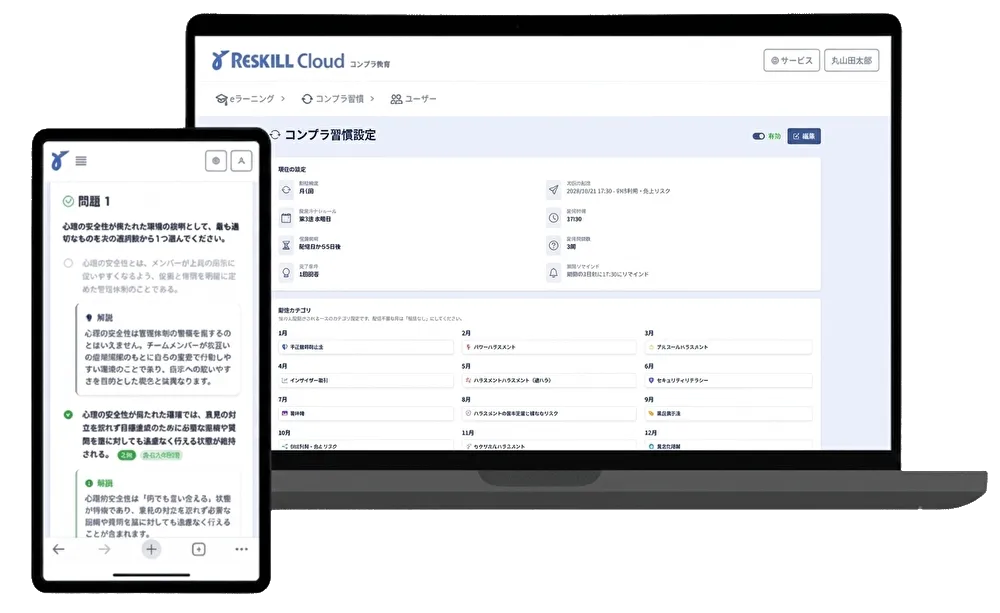Click the サービス button in header
This screenshot has height=613, width=1000.
point(791,61)
